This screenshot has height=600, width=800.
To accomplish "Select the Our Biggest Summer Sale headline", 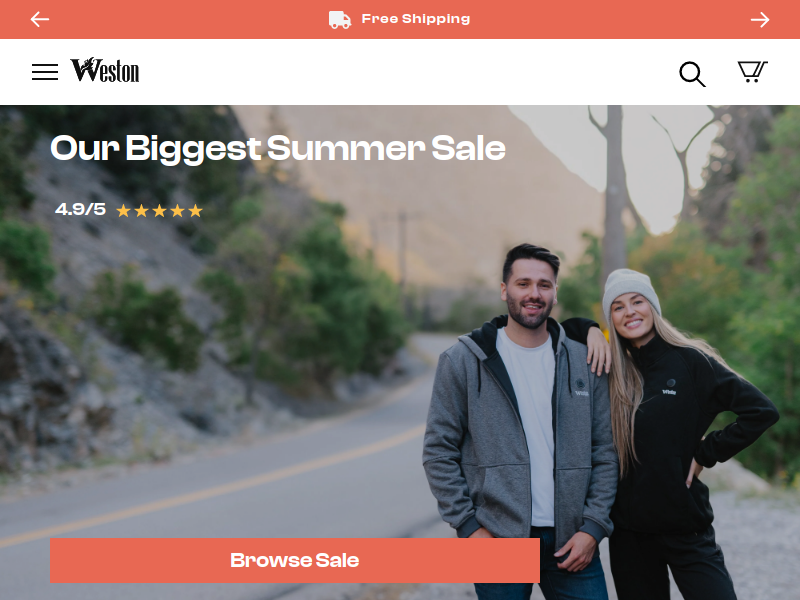I will coord(278,148).
